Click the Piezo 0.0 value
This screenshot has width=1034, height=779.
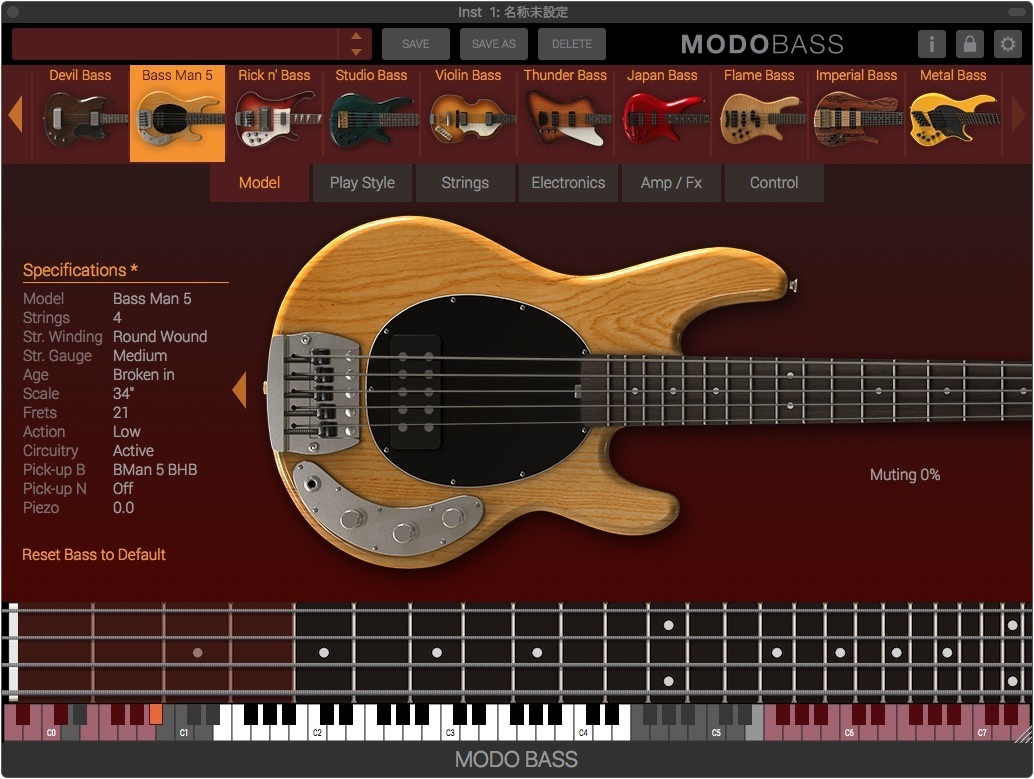(123, 508)
